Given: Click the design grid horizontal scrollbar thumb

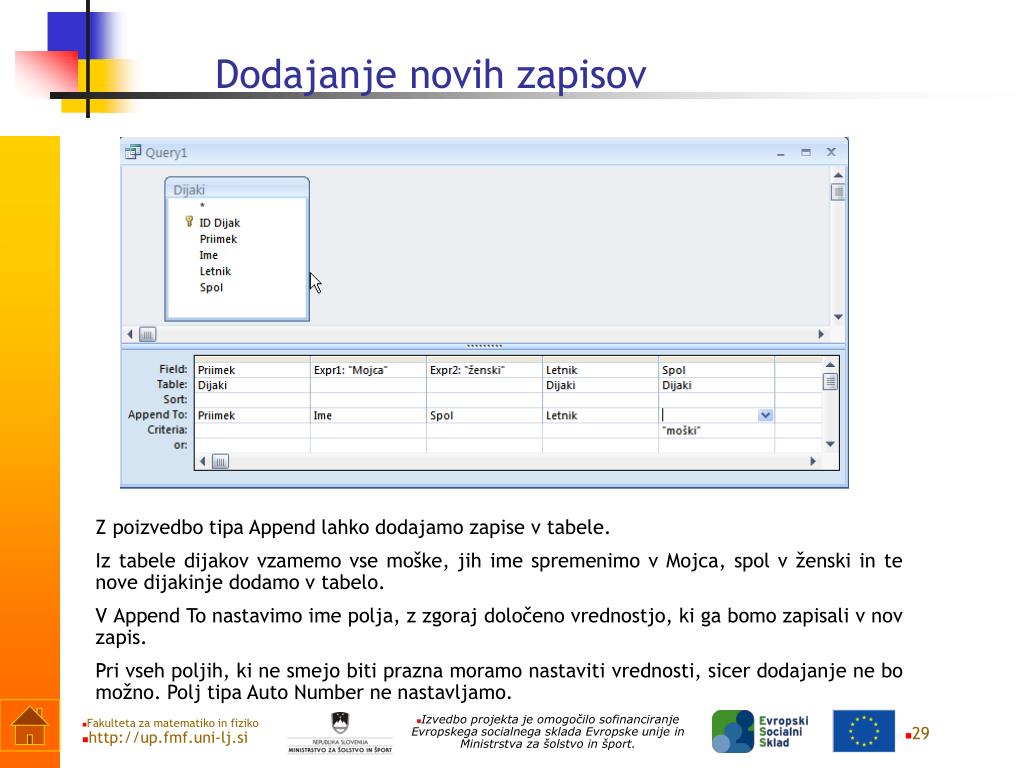Looking at the screenshot, I should pos(220,462).
